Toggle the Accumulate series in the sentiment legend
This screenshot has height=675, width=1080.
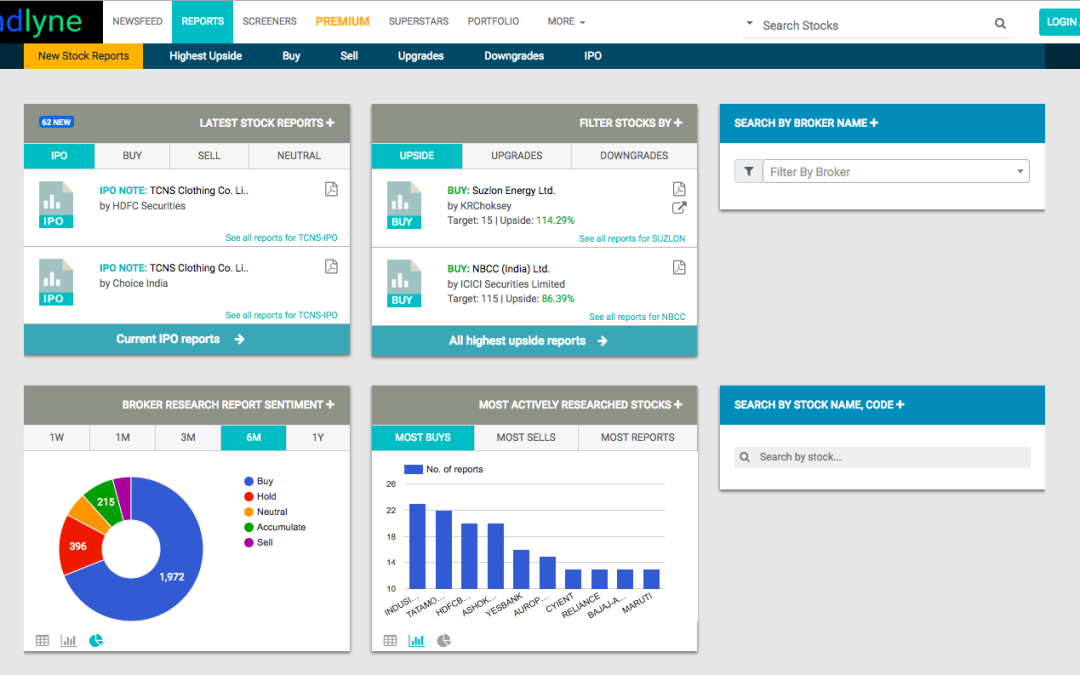click(275, 527)
